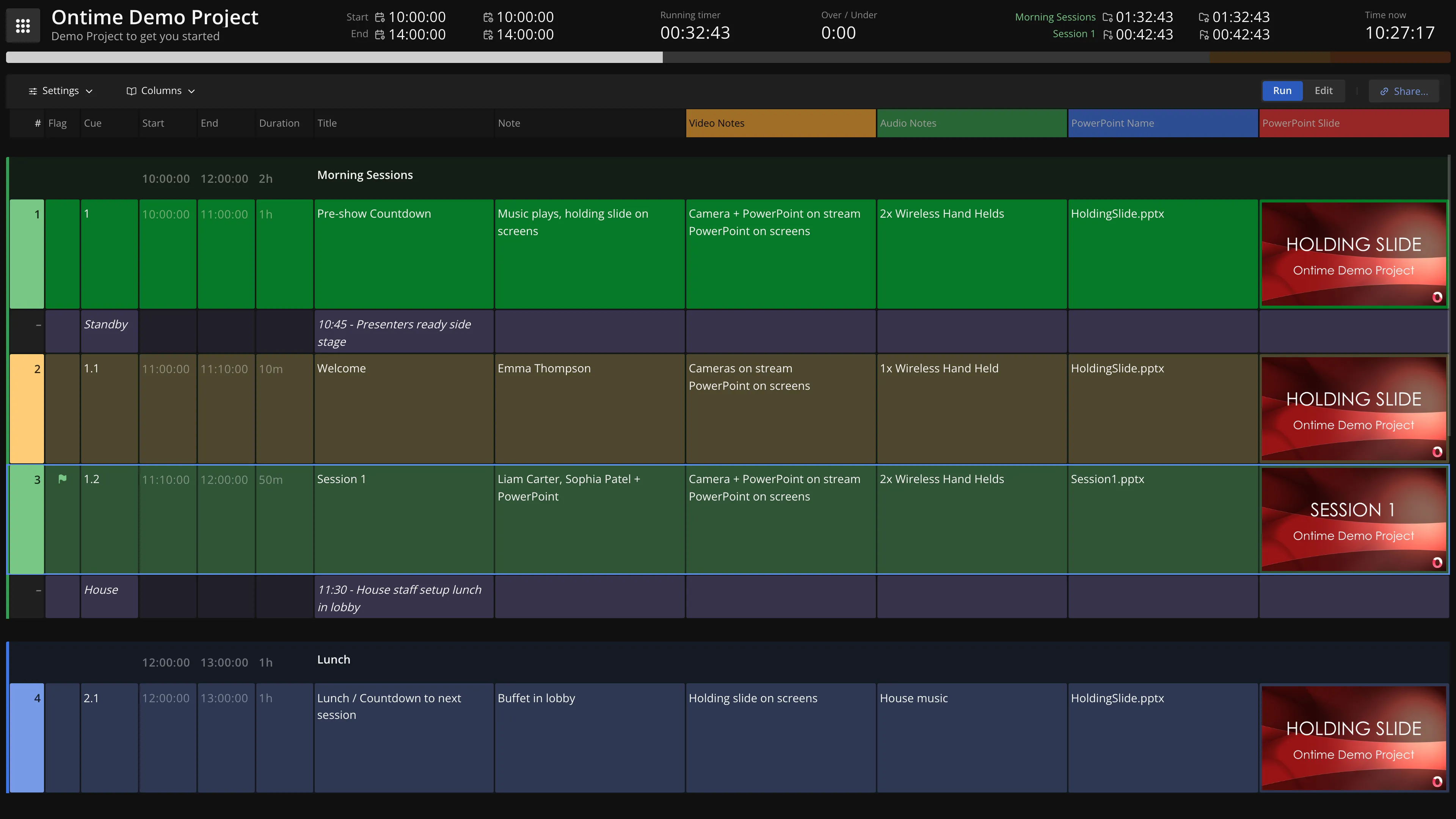The width and height of the screenshot is (1456, 819).
Task: Click the scheduled calendar icon beside End time
Action: 380,35
